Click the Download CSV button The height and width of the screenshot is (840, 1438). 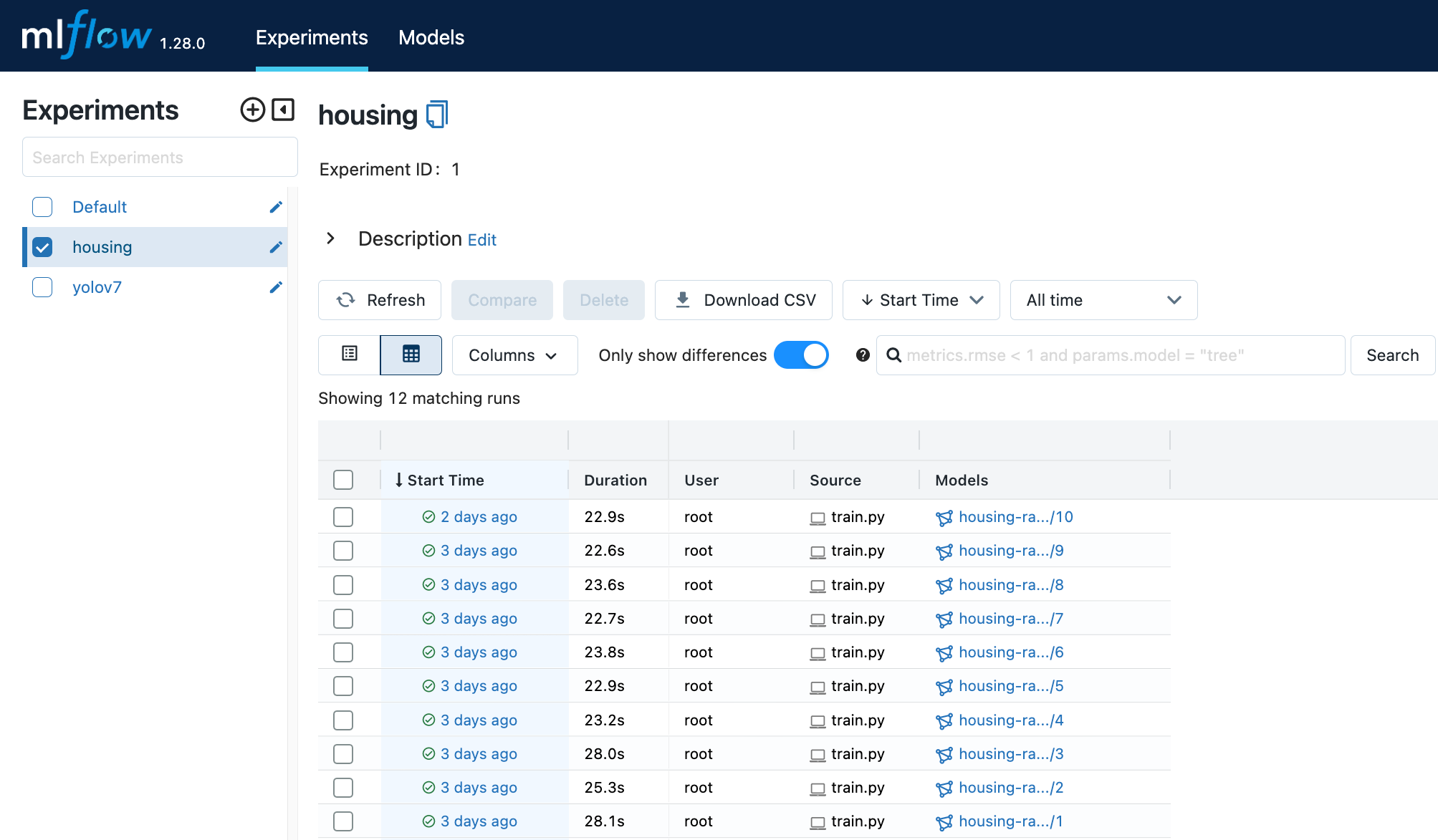click(x=744, y=300)
